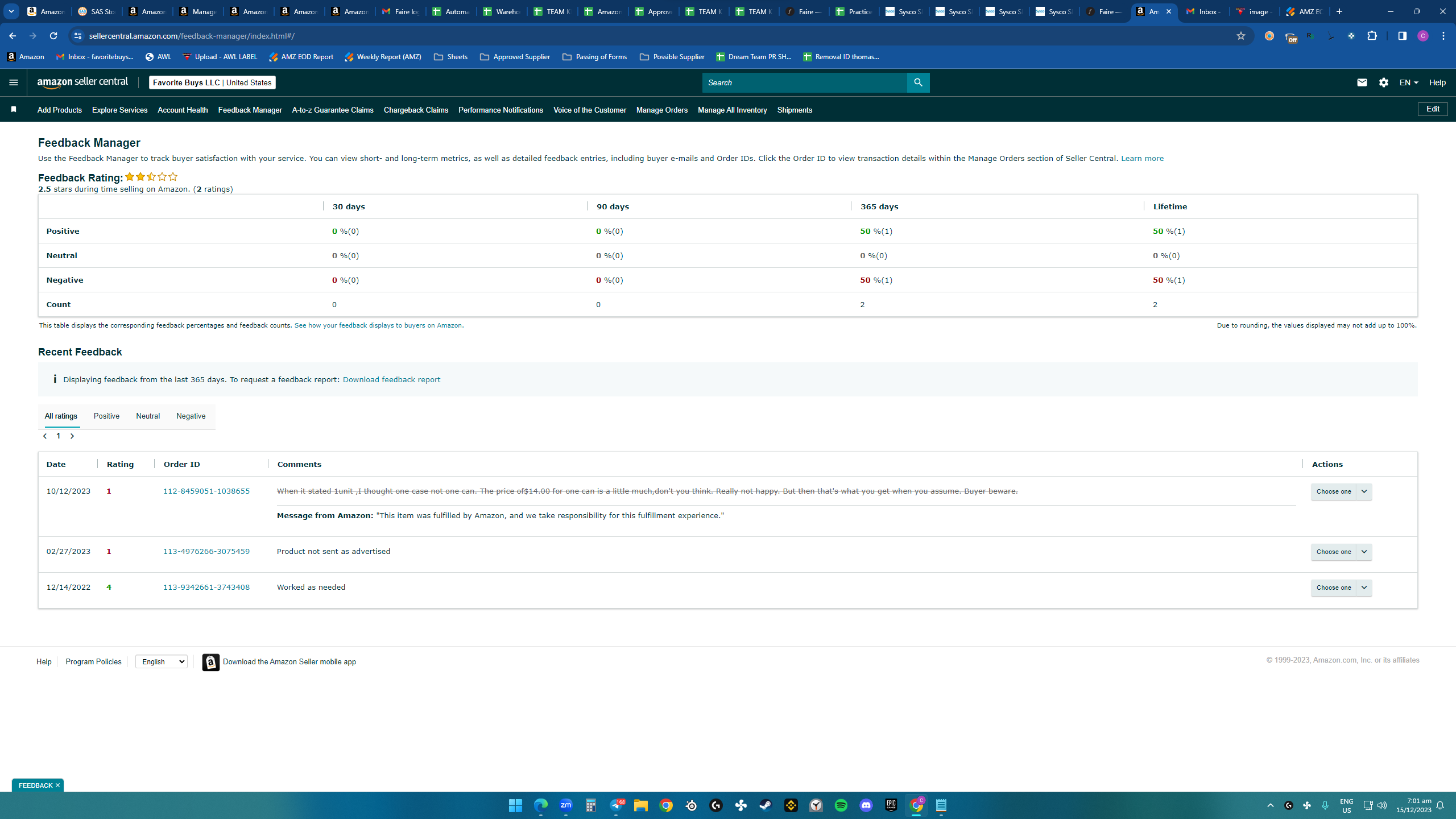The image size is (1456, 819).
Task: Open Choose one dropdown for 02/27/2023 feedback
Action: coord(1341,552)
